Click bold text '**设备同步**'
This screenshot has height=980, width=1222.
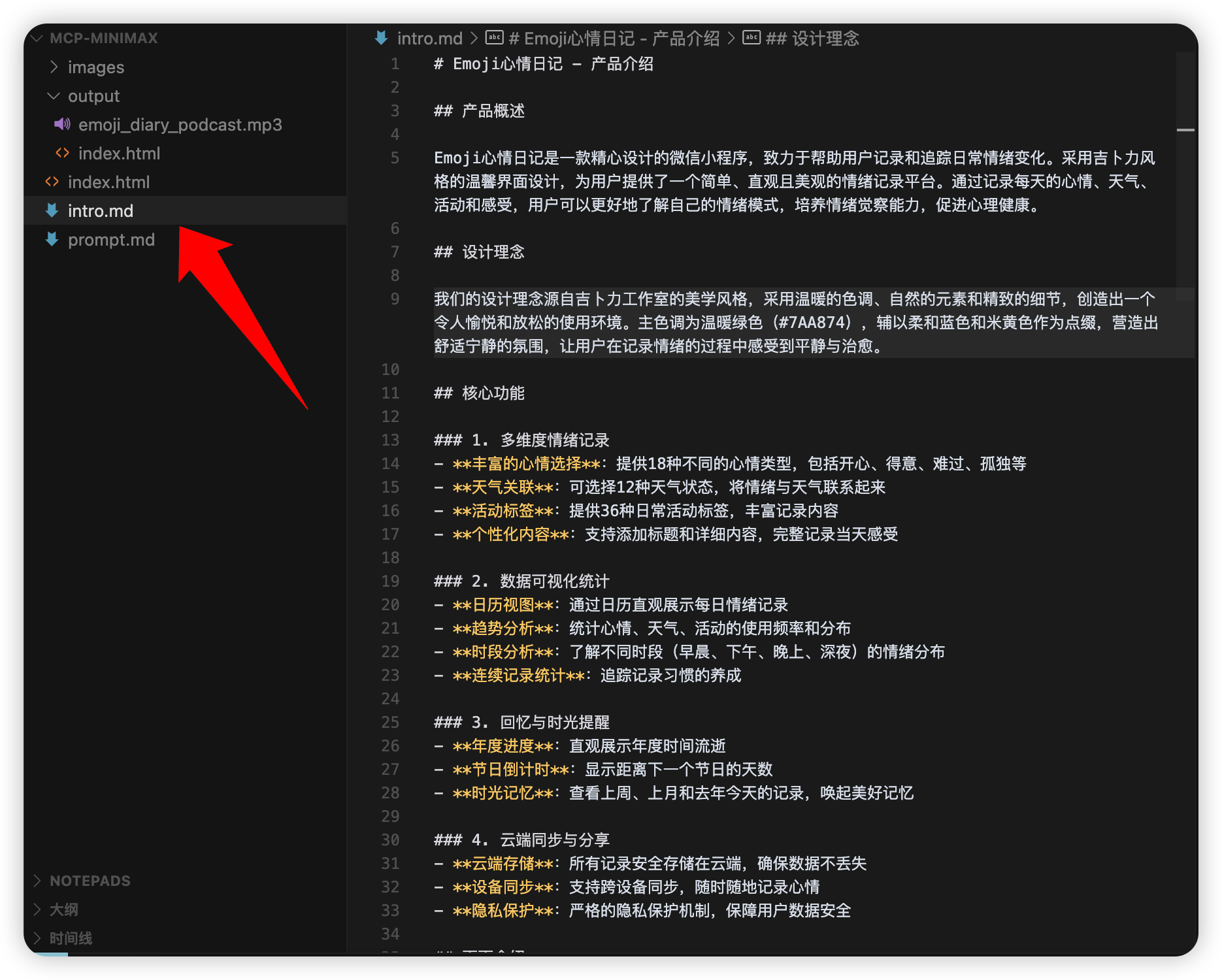pos(503,887)
